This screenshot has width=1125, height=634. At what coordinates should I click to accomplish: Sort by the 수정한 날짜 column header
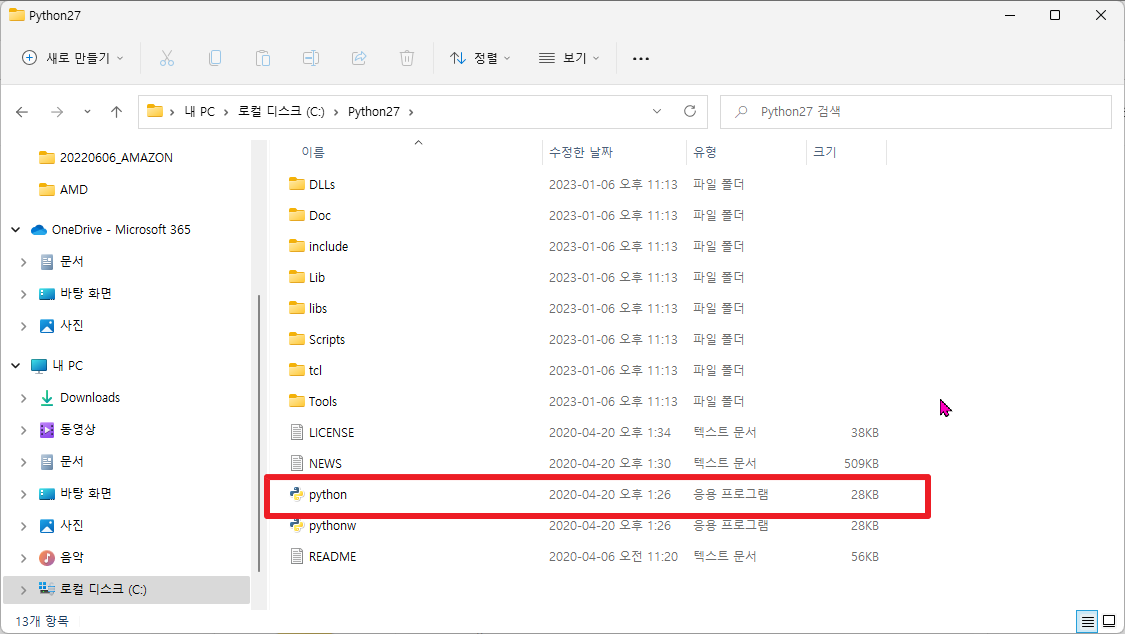[580, 152]
